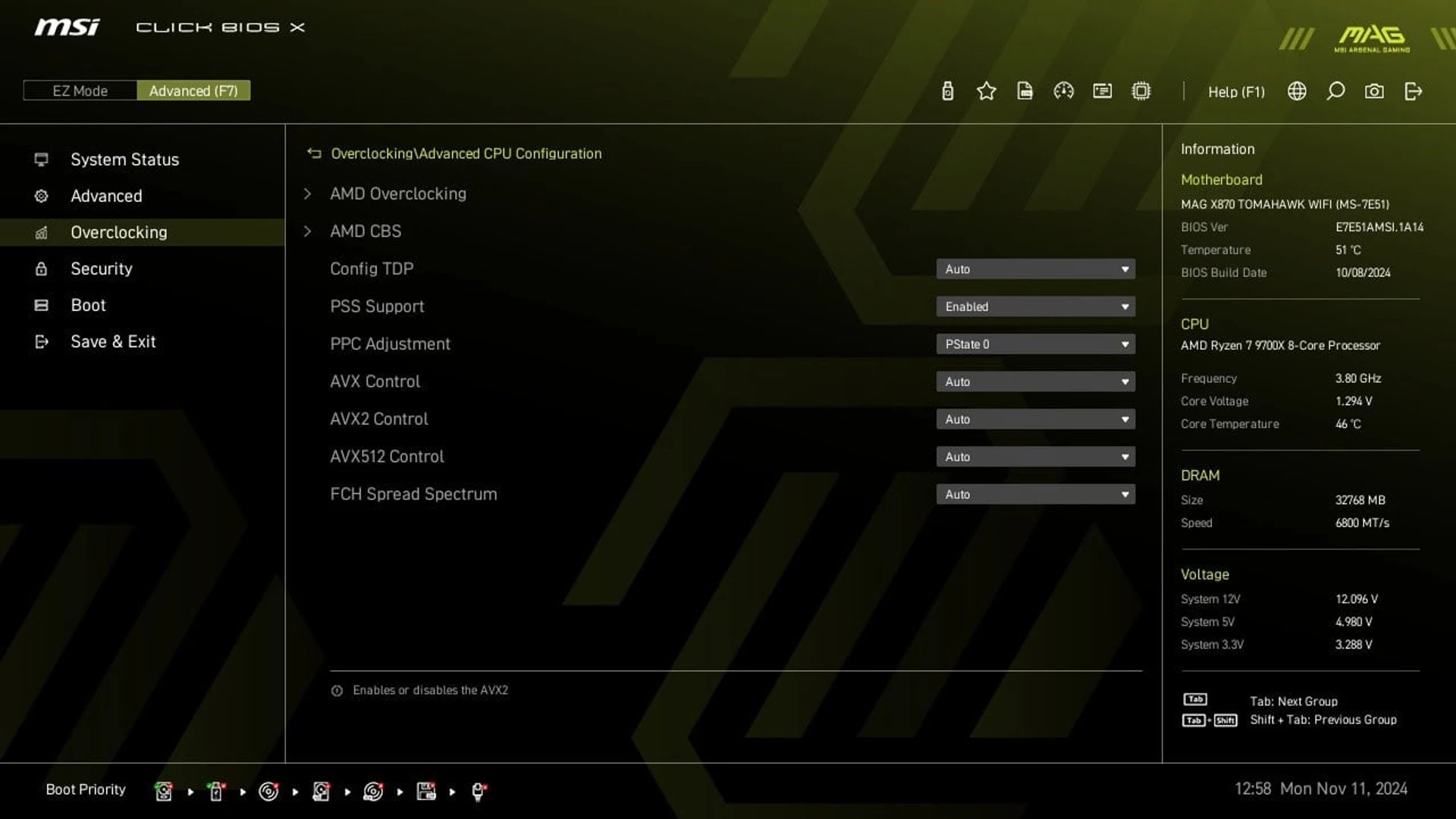Open AVX512 Control dropdown

(1035, 457)
